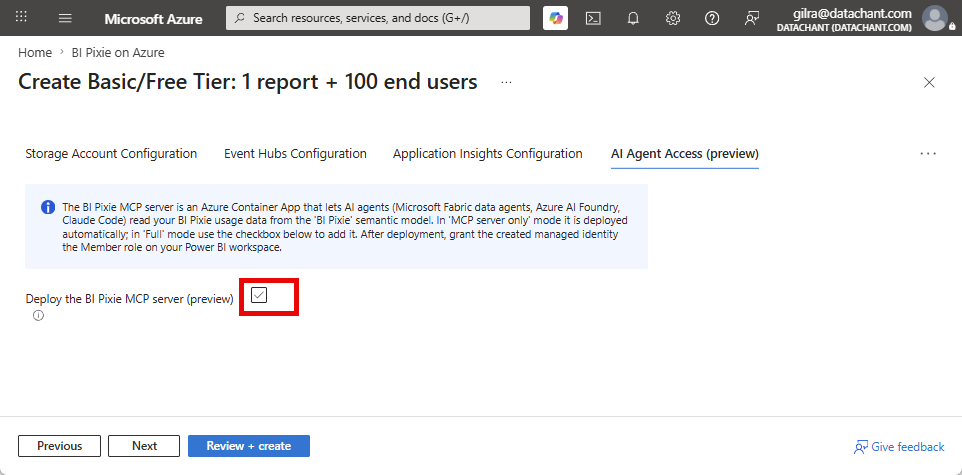
Task: Click the blue info icon in the banner
Action: [x=48, y=207]
